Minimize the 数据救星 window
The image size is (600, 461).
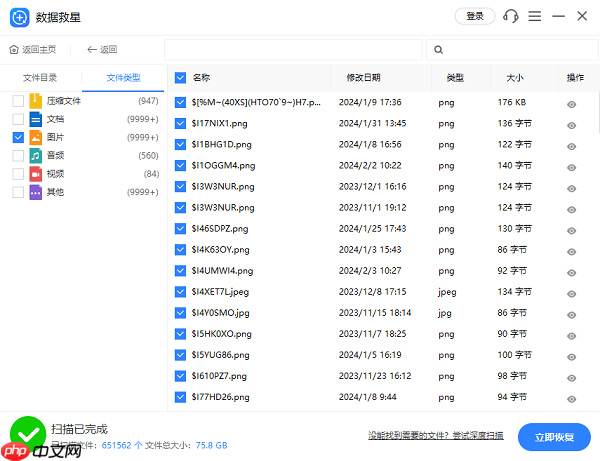(x=558, y=16)
